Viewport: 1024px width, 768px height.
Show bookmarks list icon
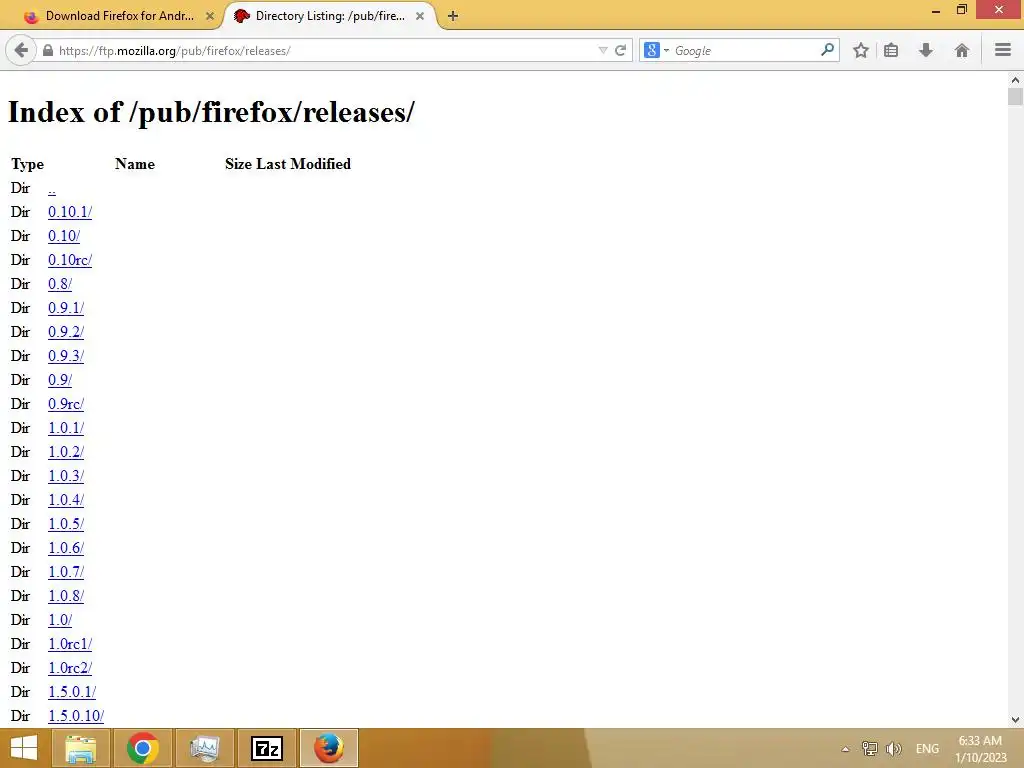click(891, 50)
